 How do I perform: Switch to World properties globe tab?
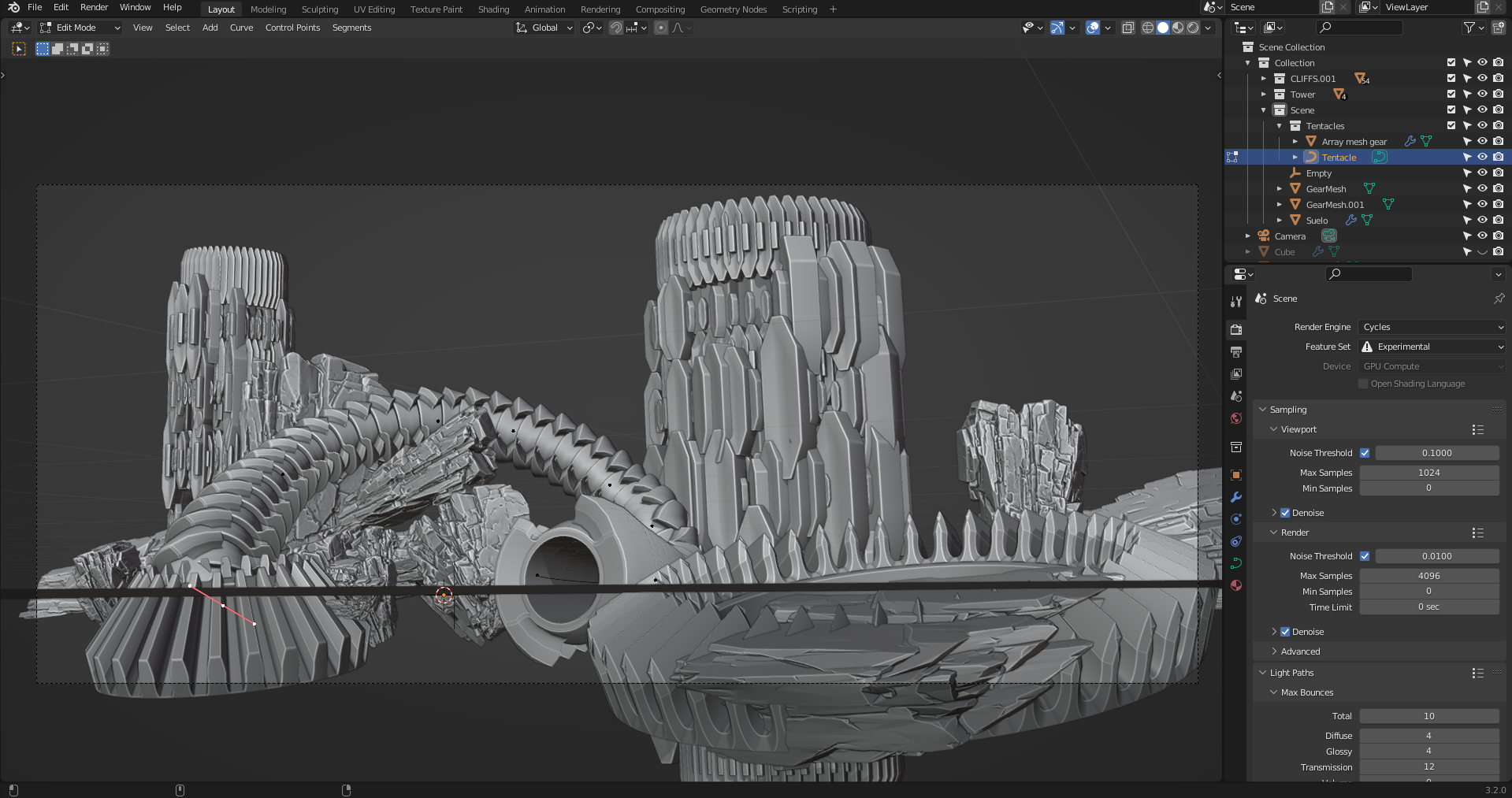(1235, 418)
